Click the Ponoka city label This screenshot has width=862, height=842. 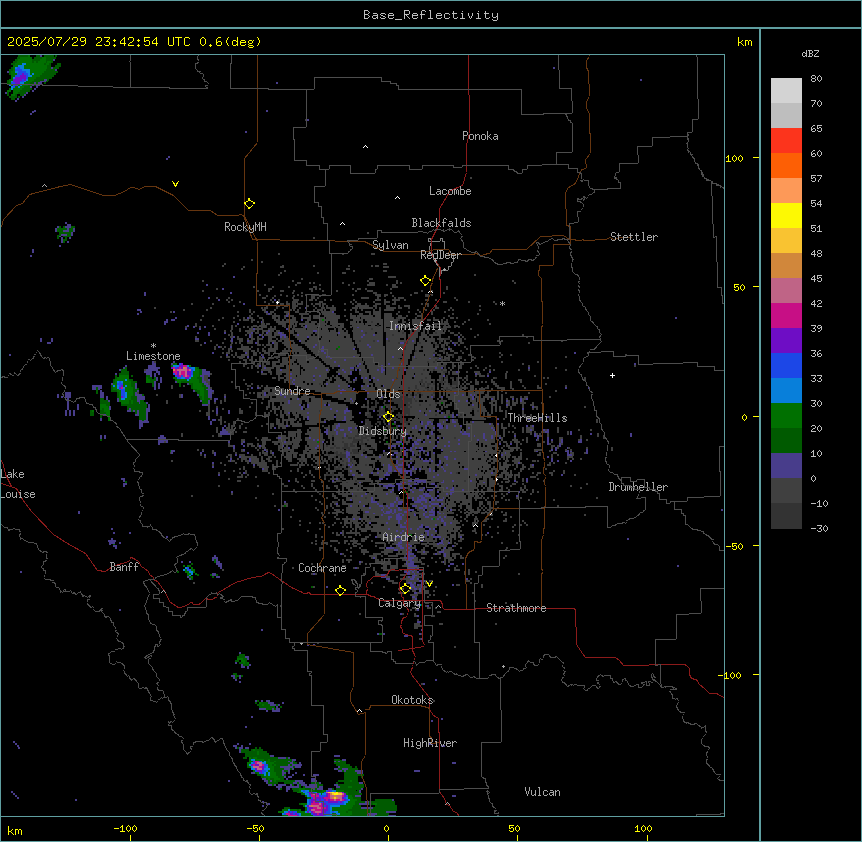click(480, 136)
